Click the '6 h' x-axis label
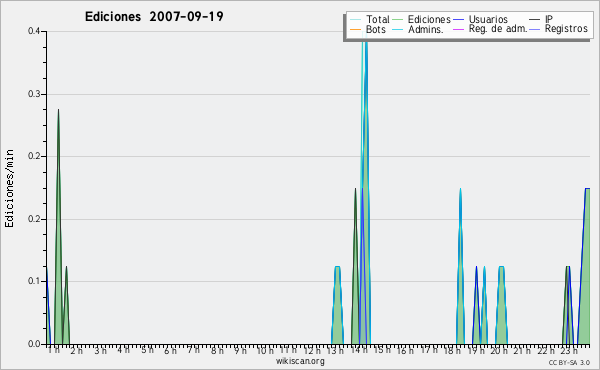 tap(170, 350)
